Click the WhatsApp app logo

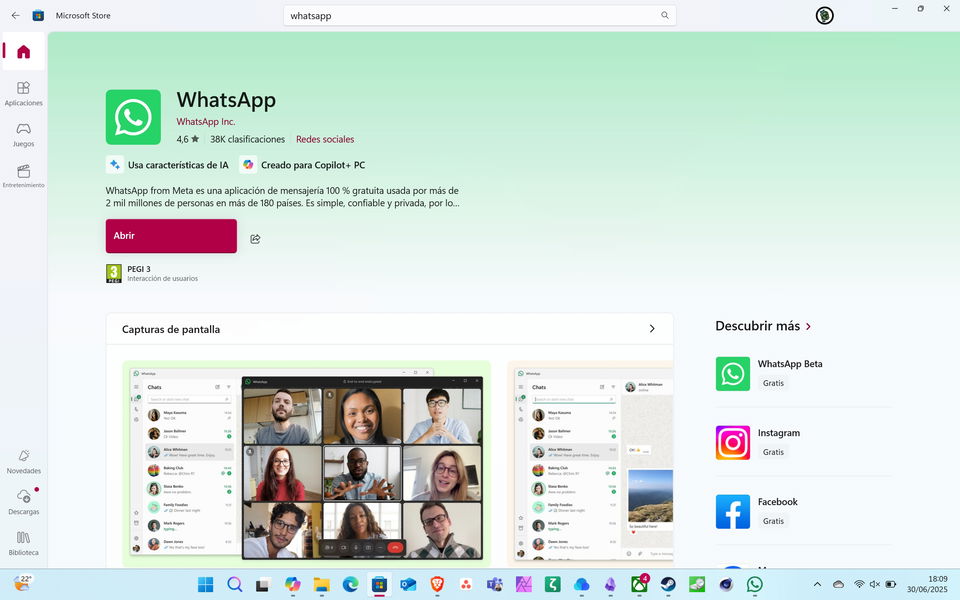click(133, 117)
